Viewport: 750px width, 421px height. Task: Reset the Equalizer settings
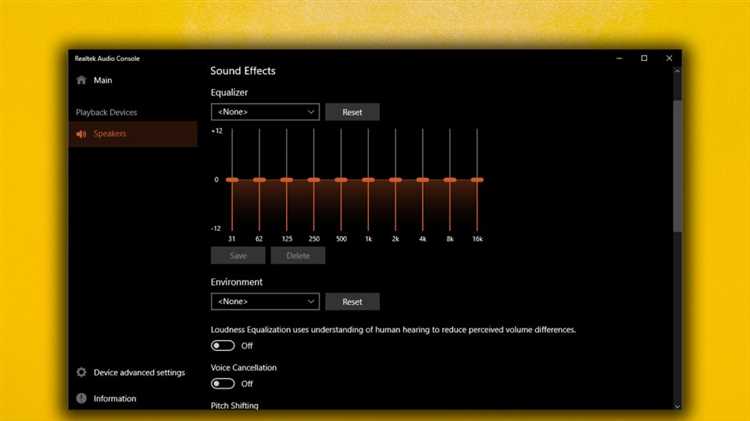tap(353, 112)
